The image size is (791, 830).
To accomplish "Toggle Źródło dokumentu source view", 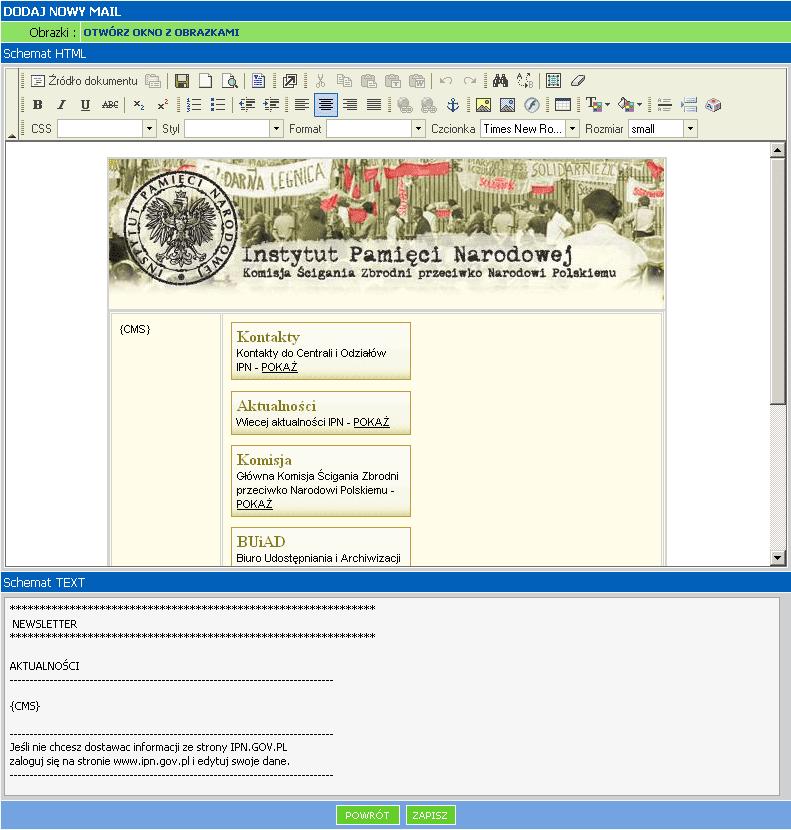I will point(84,81).
